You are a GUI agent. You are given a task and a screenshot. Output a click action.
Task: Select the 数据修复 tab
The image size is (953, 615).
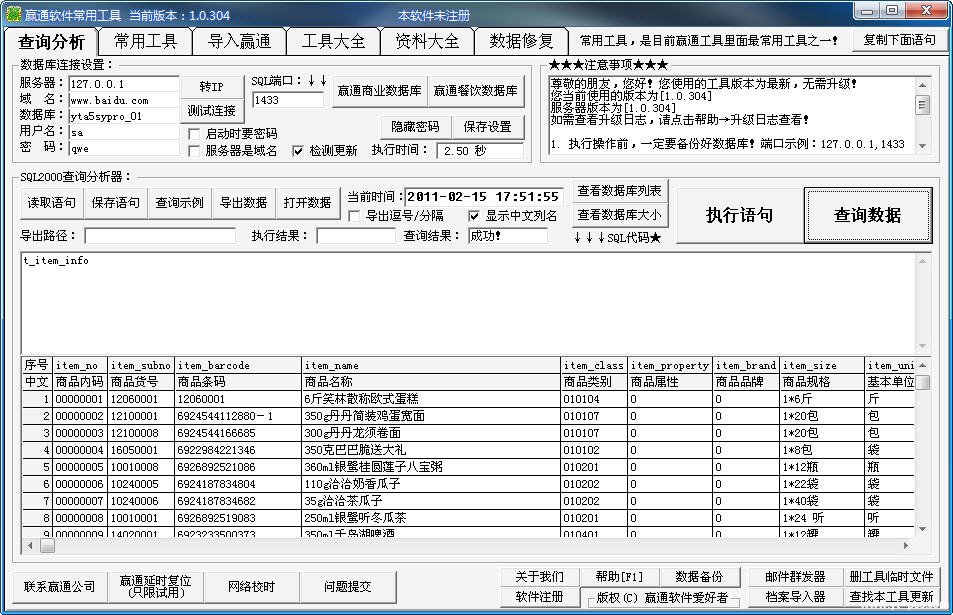(x=521, y=41)
